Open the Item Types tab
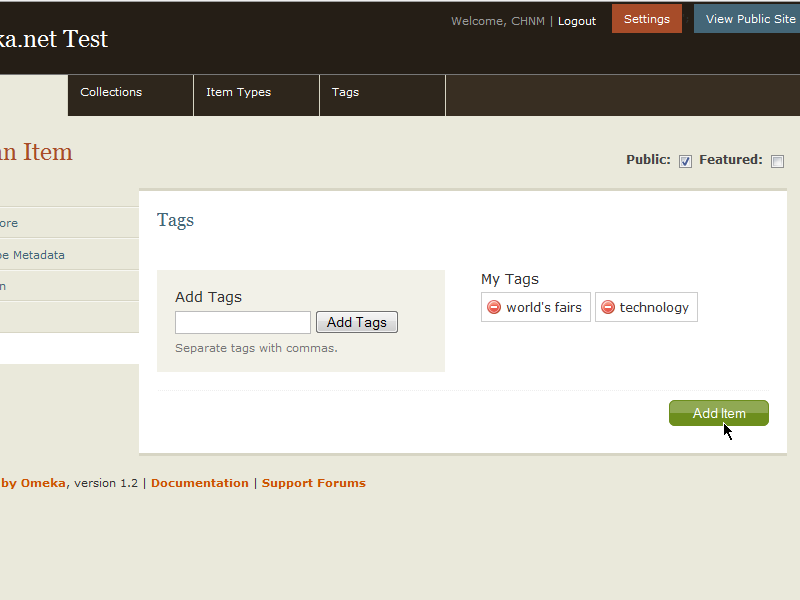This screenshot has height=600, width=800. coord(257,95)
